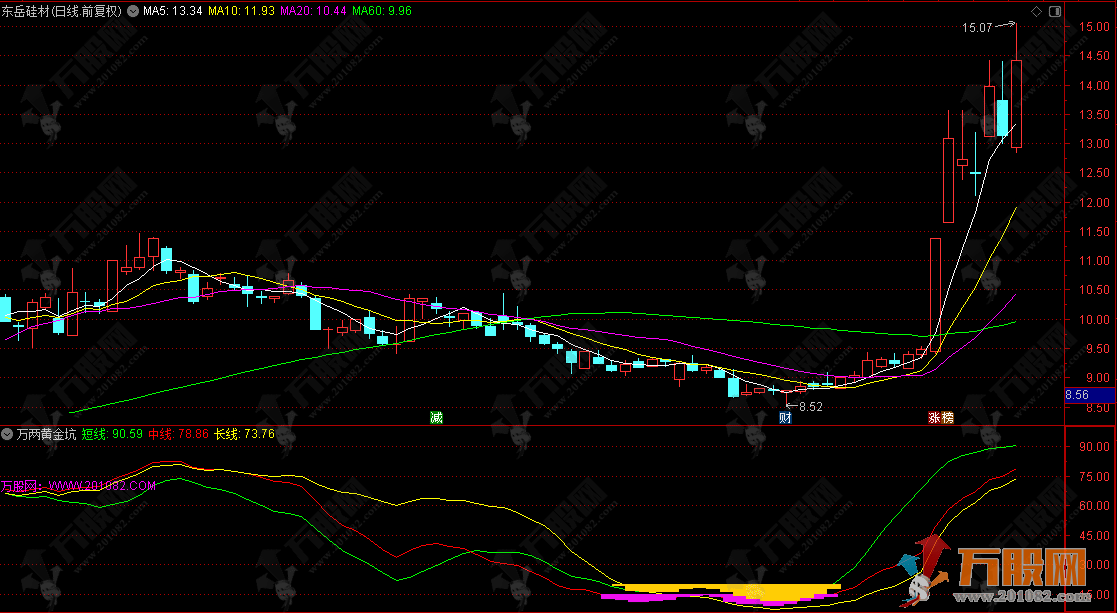Click the blue 8.56 price axis tag
Viewport: 1117px width, 613px height.
coord(1077,395)
